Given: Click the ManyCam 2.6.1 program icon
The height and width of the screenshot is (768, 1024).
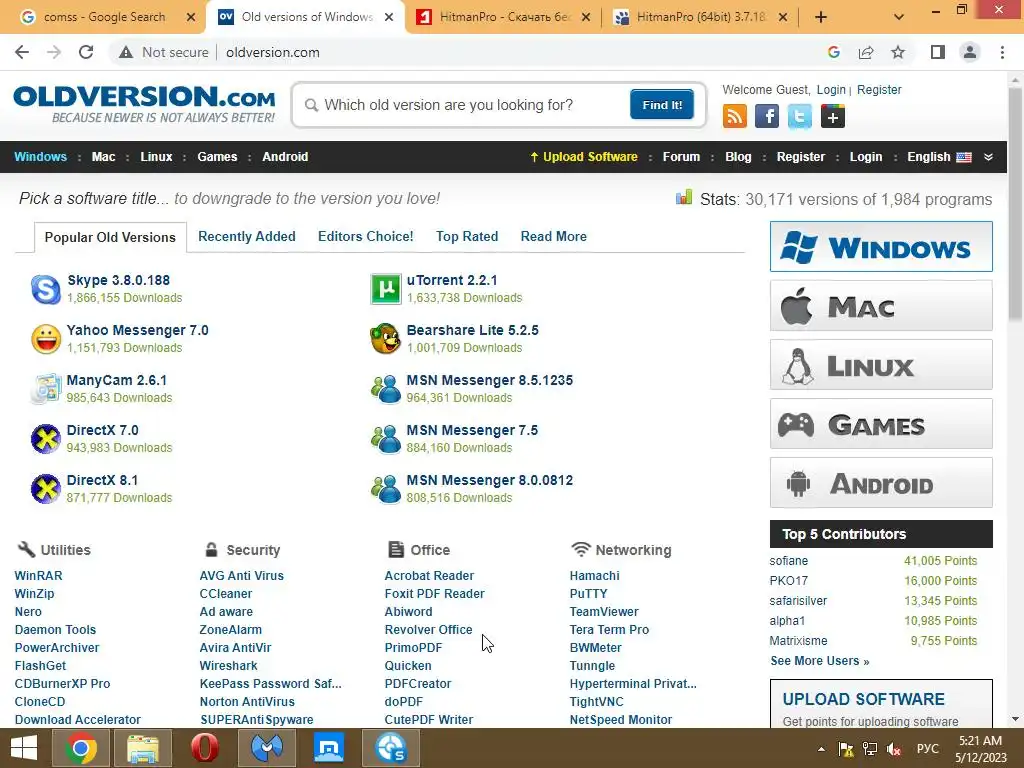Looking at the screenshot, I should pyautogui.click(x=46, y=389).
